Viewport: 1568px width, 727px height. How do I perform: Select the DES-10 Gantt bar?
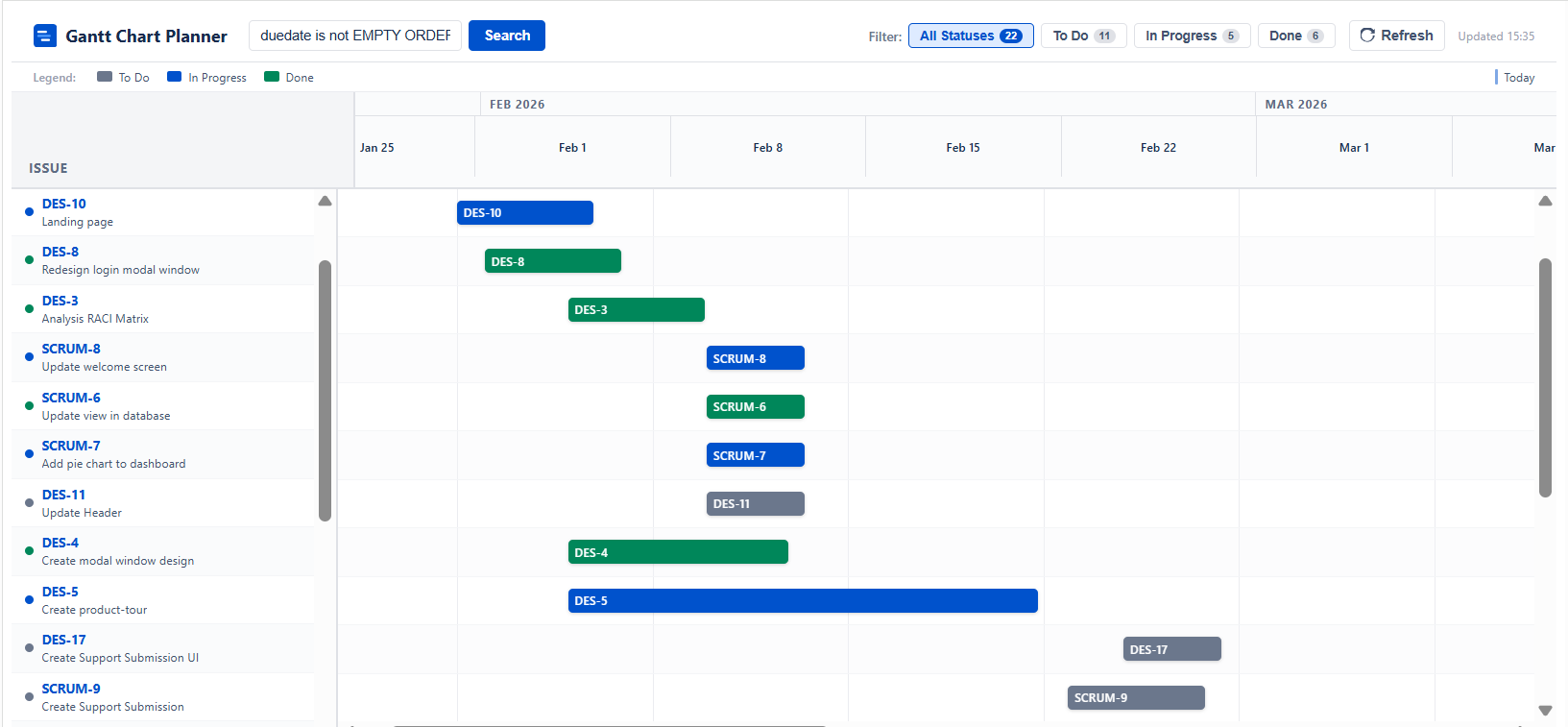pyautogui.click(x=525, y=213)
